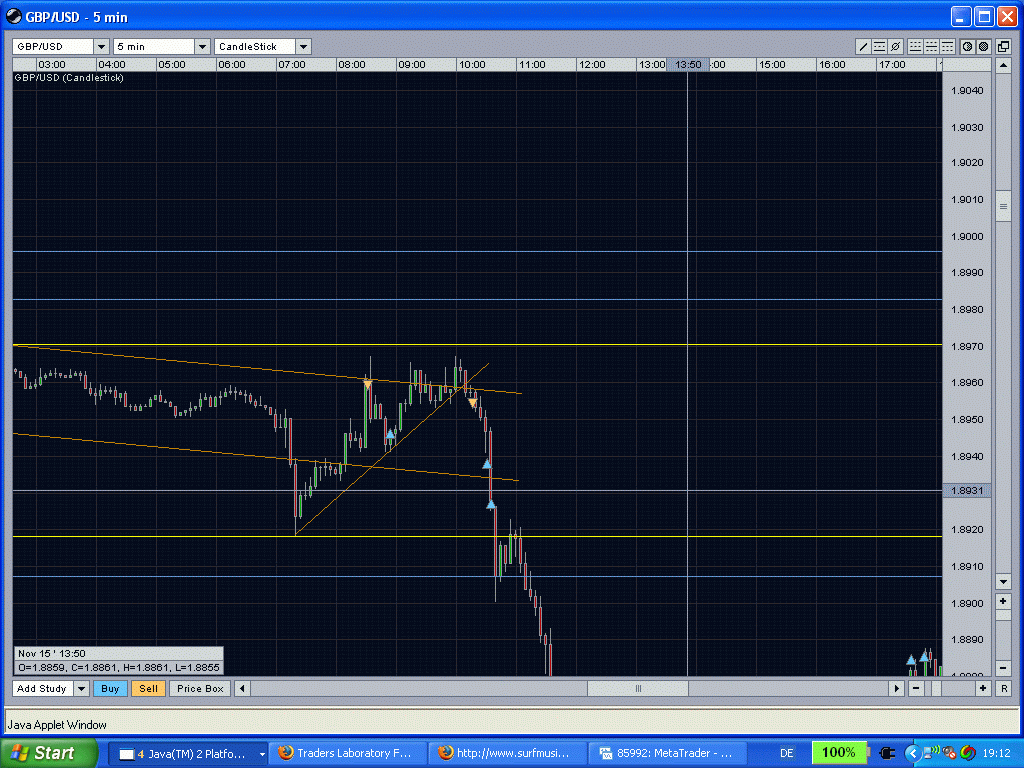The image size is (1024, 768).
Task: Click the 1.8931 current price label
Action: (967, 490)
